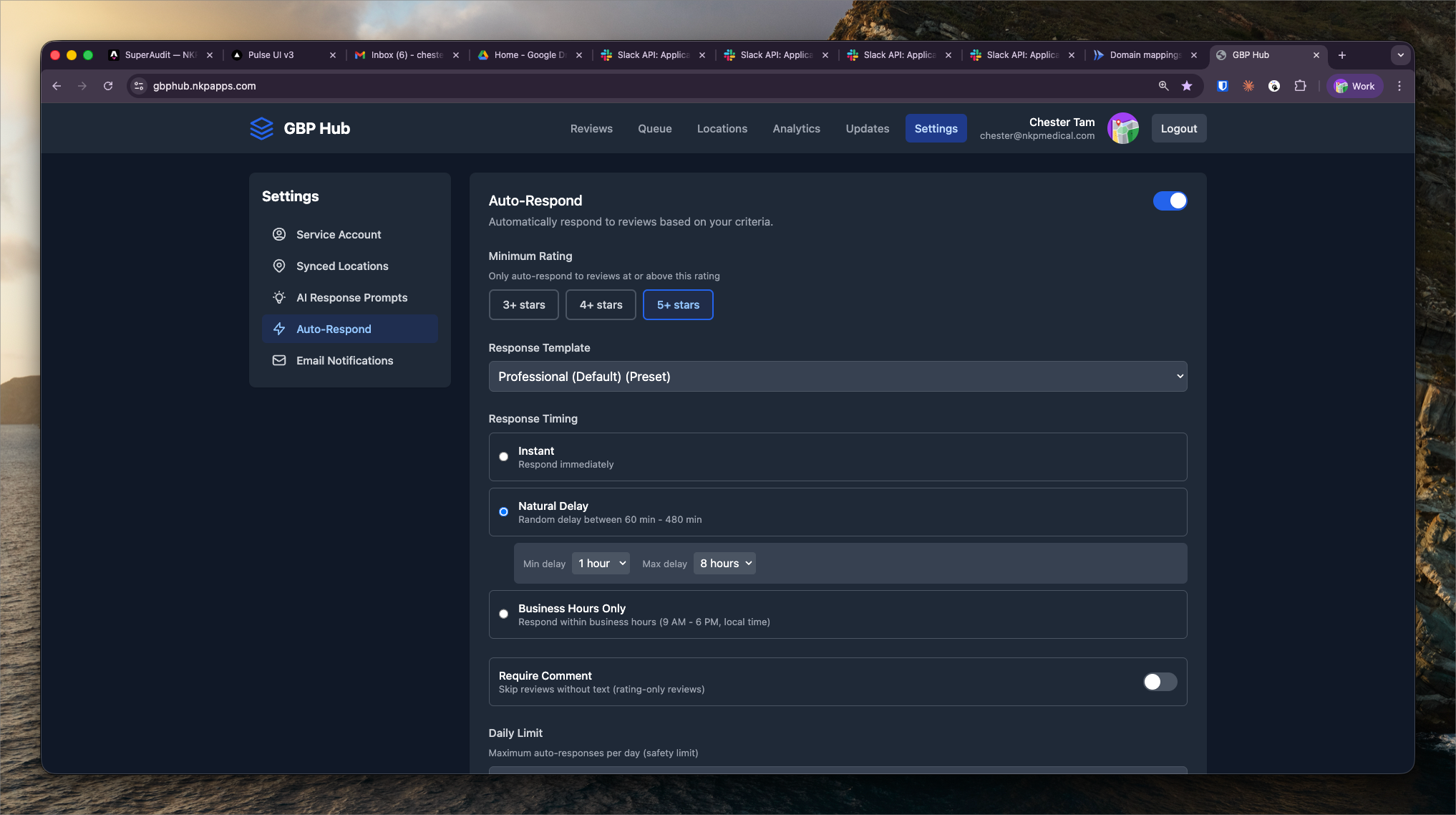Expand the Min delay 1 hour dropdown
This screenshot has width=1456, height=815.
tap(601, 564)
